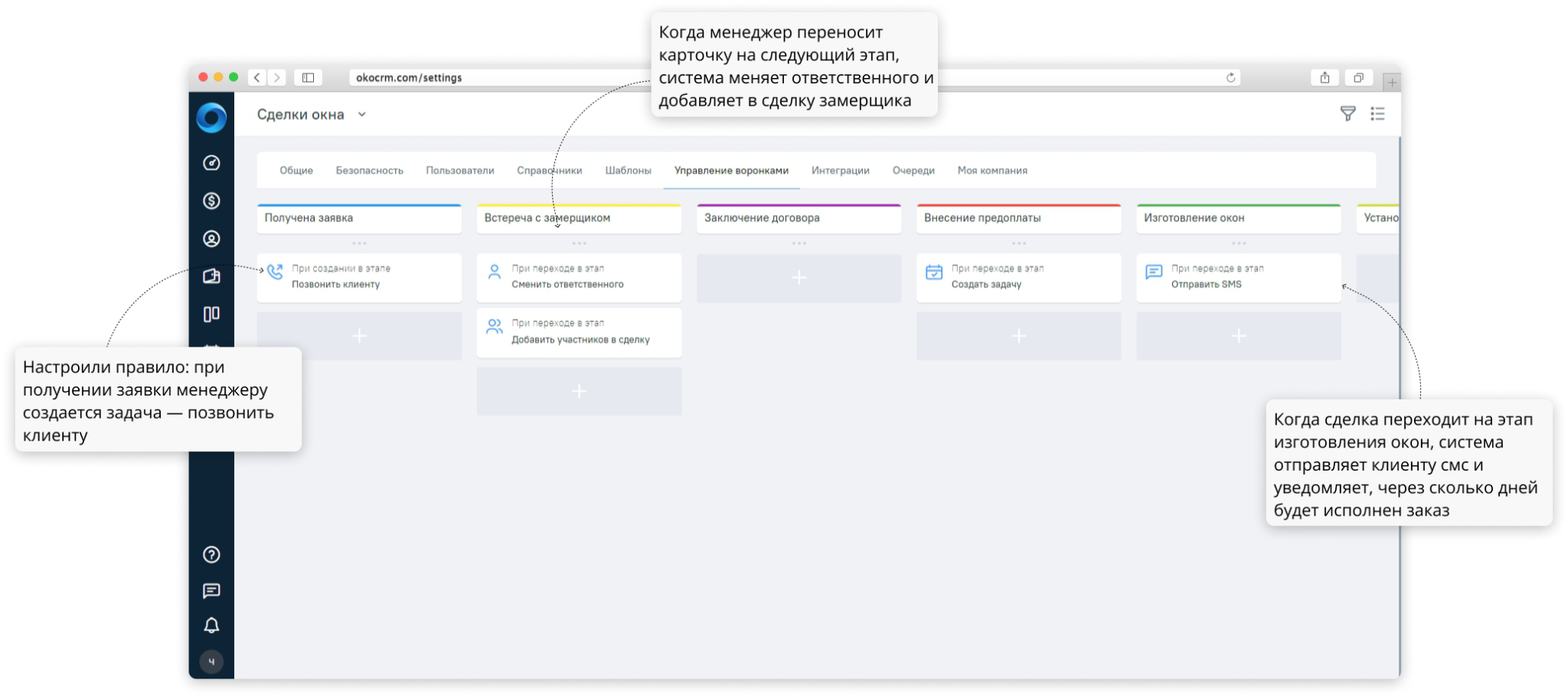Toggle the browser sidebar button
The width and height of the screenshot is (1568, 697).
tap(308, 77)
